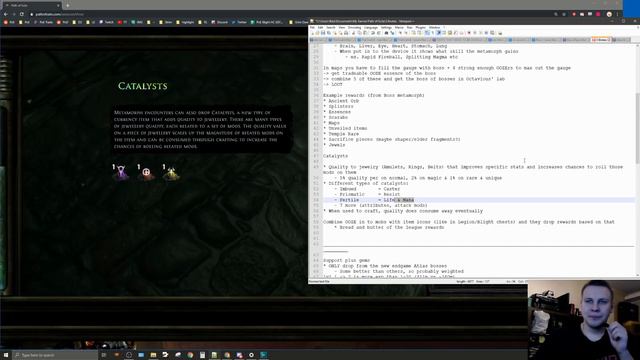640x360 pixels.
Task: Click the Redo icon in Notepad++ toolbar
Action: pyautogui.click(x=379, y=33)
